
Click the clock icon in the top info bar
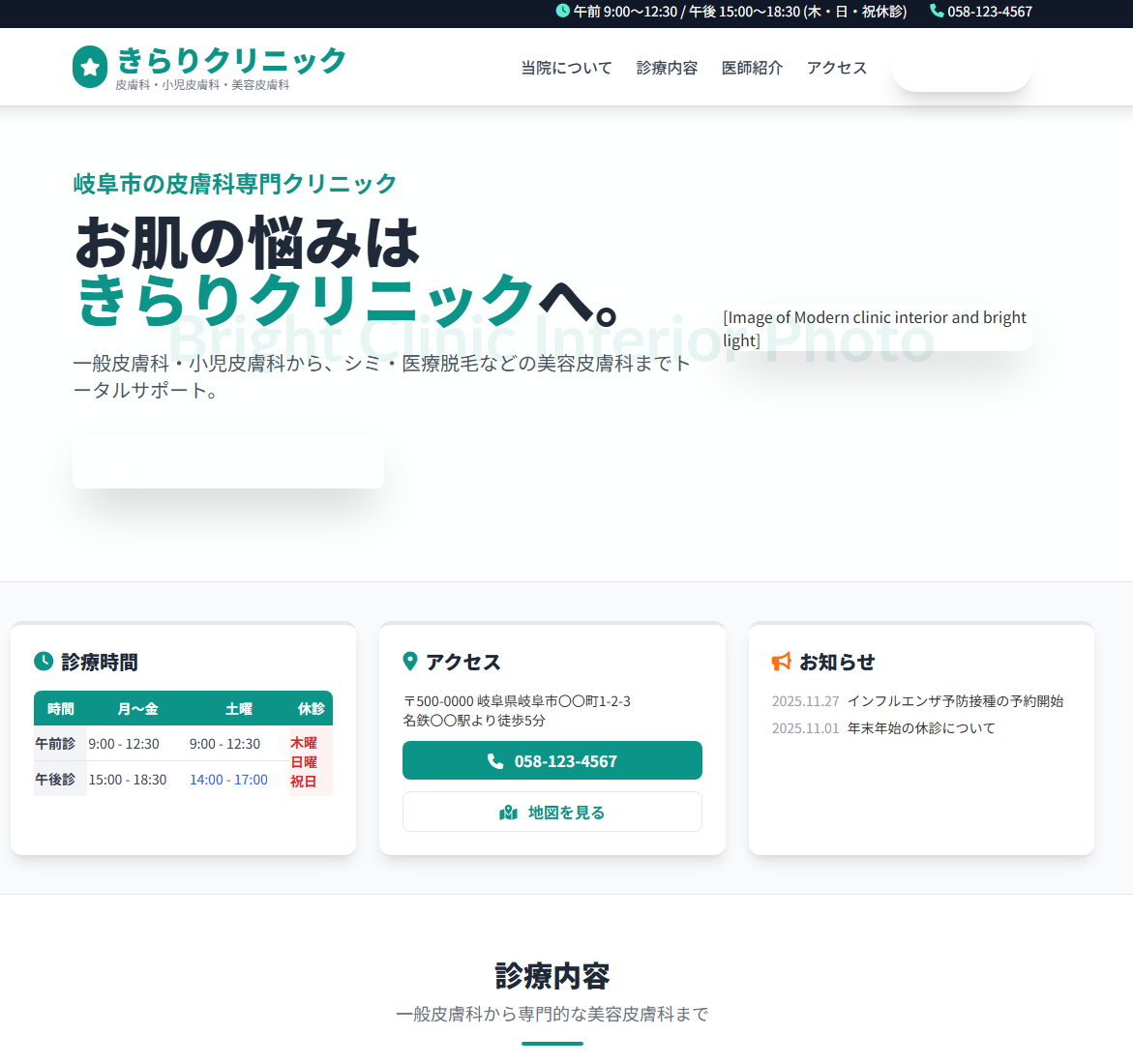coord(562,12)
